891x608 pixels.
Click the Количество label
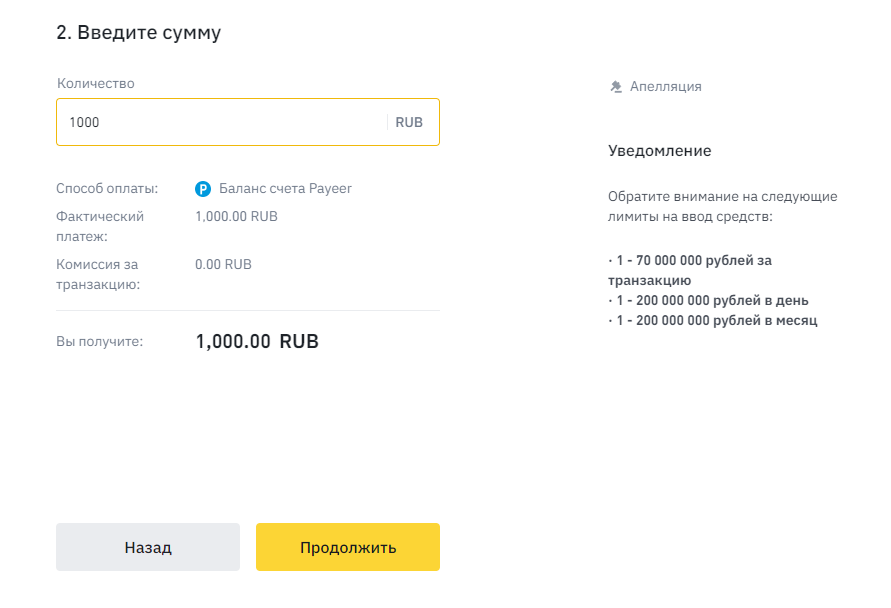tap(95, 83)
